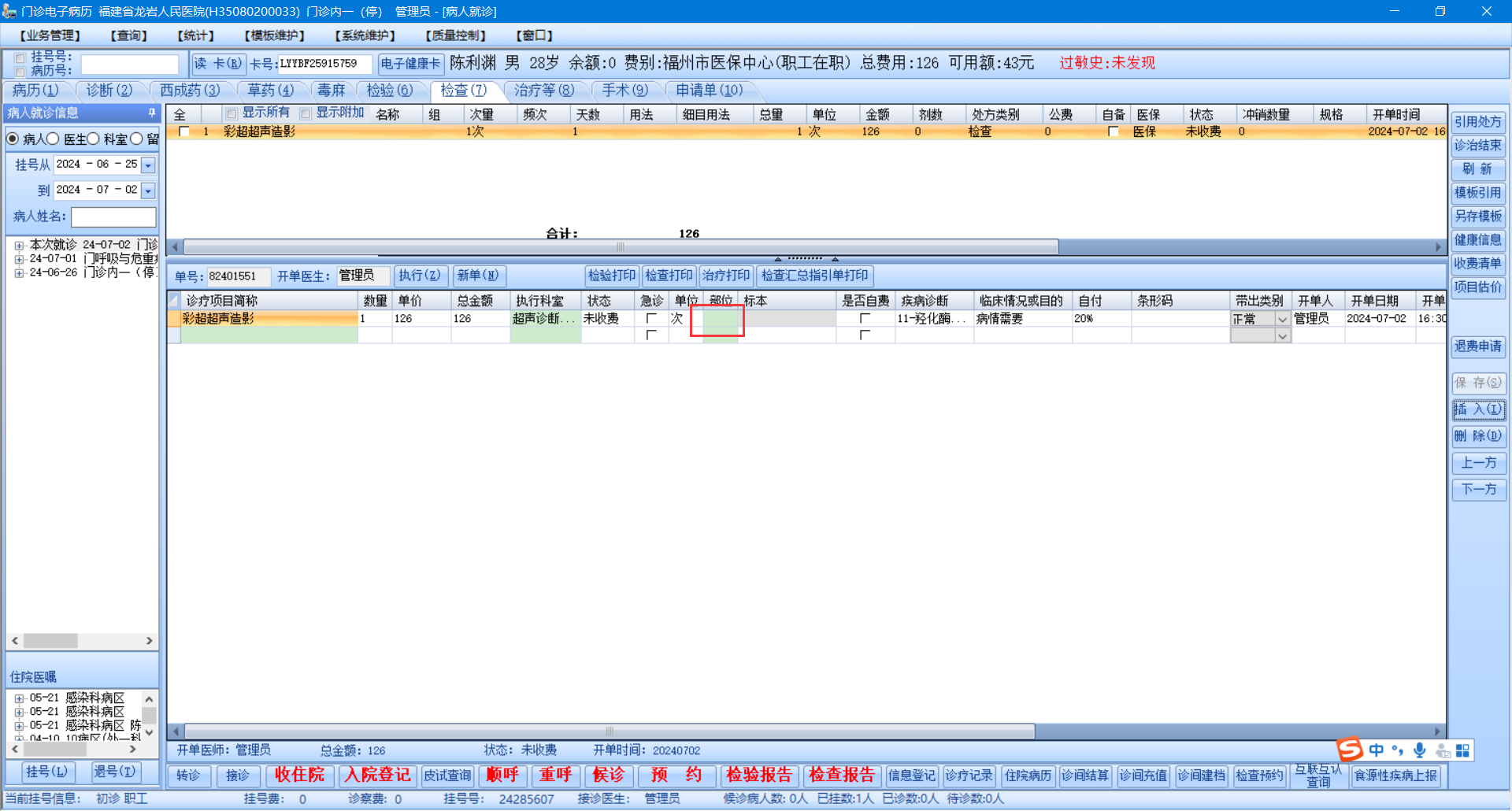Open 带出类别 dropdown in the empty row

click(1282, 335)
